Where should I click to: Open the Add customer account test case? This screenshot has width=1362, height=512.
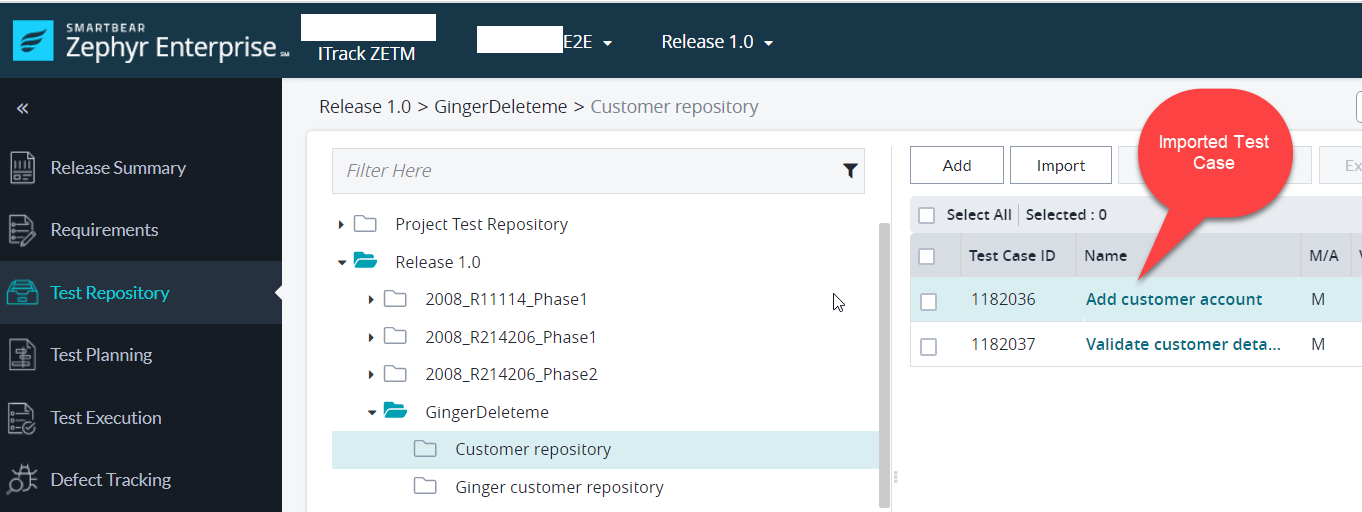(x=1173, y=300)
